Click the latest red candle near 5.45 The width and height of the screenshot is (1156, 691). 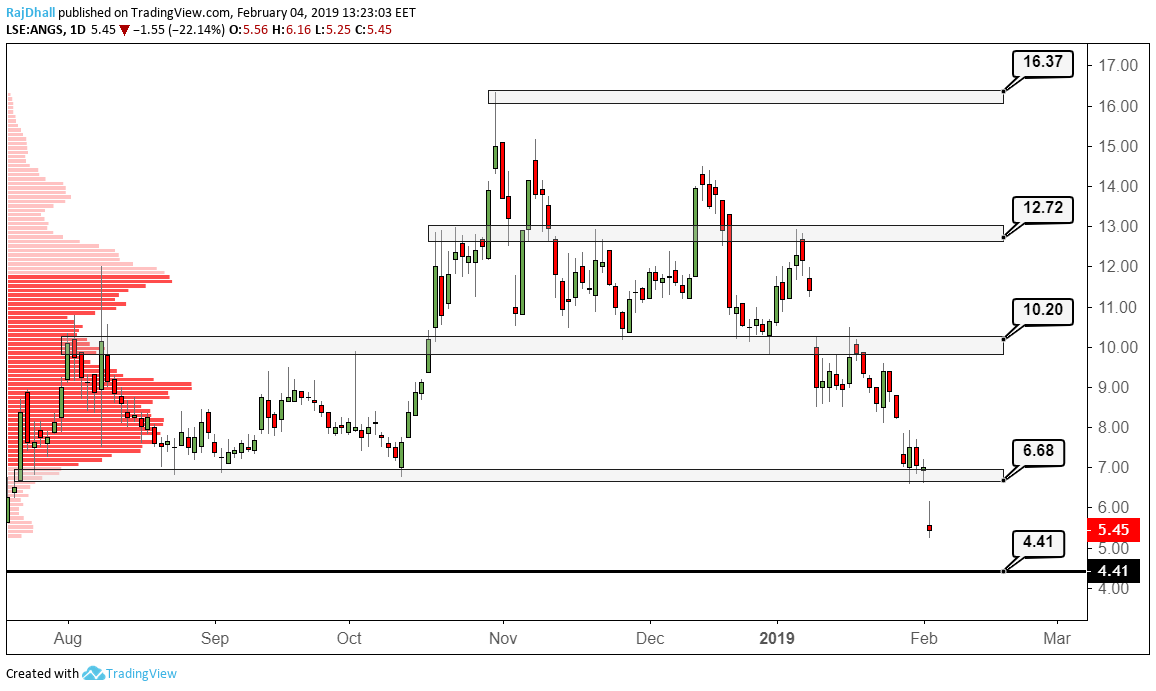point(930,527)
